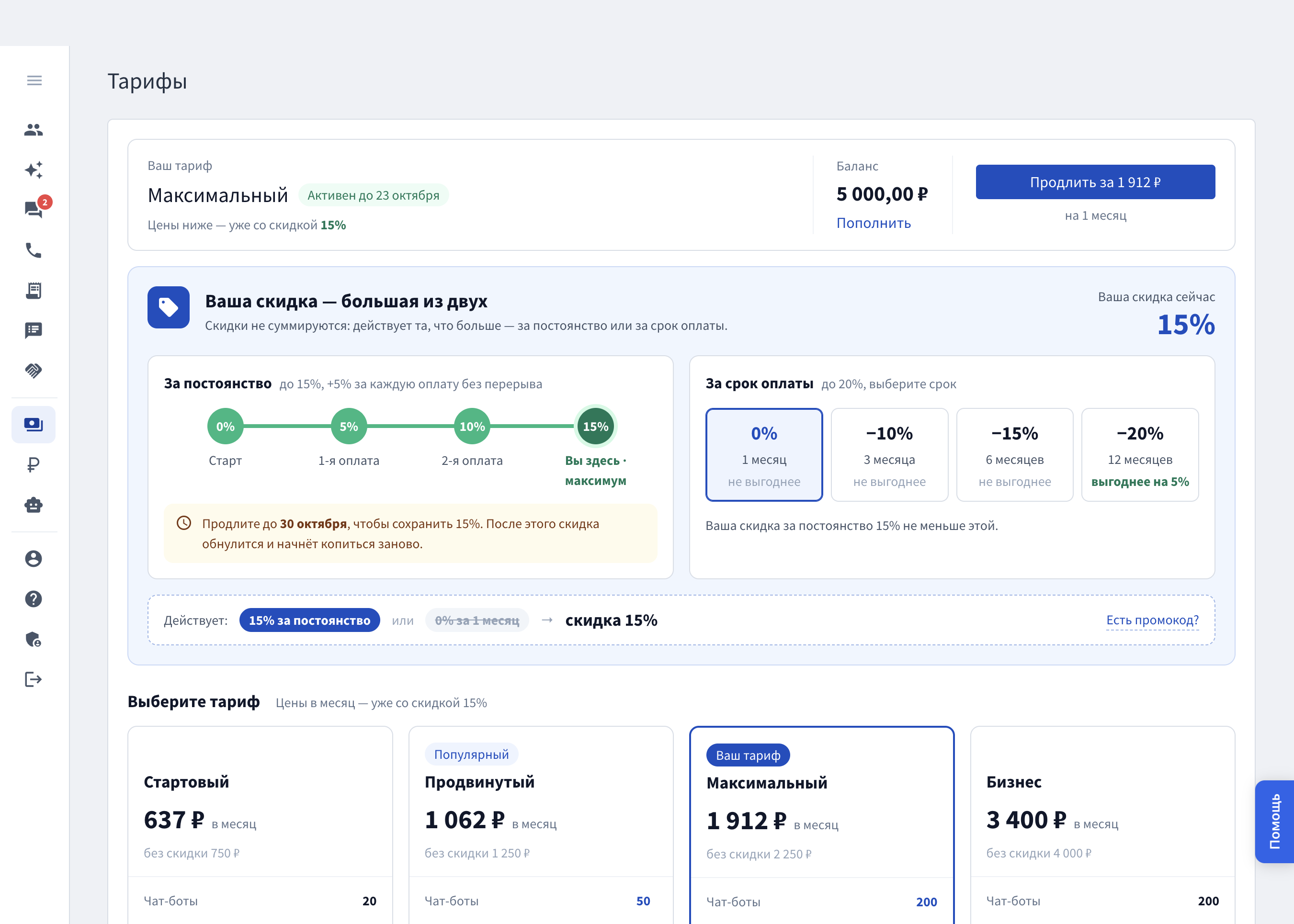Open the shield security icon
This screenshot has width=1294, height=924.
tap(34, 640)
